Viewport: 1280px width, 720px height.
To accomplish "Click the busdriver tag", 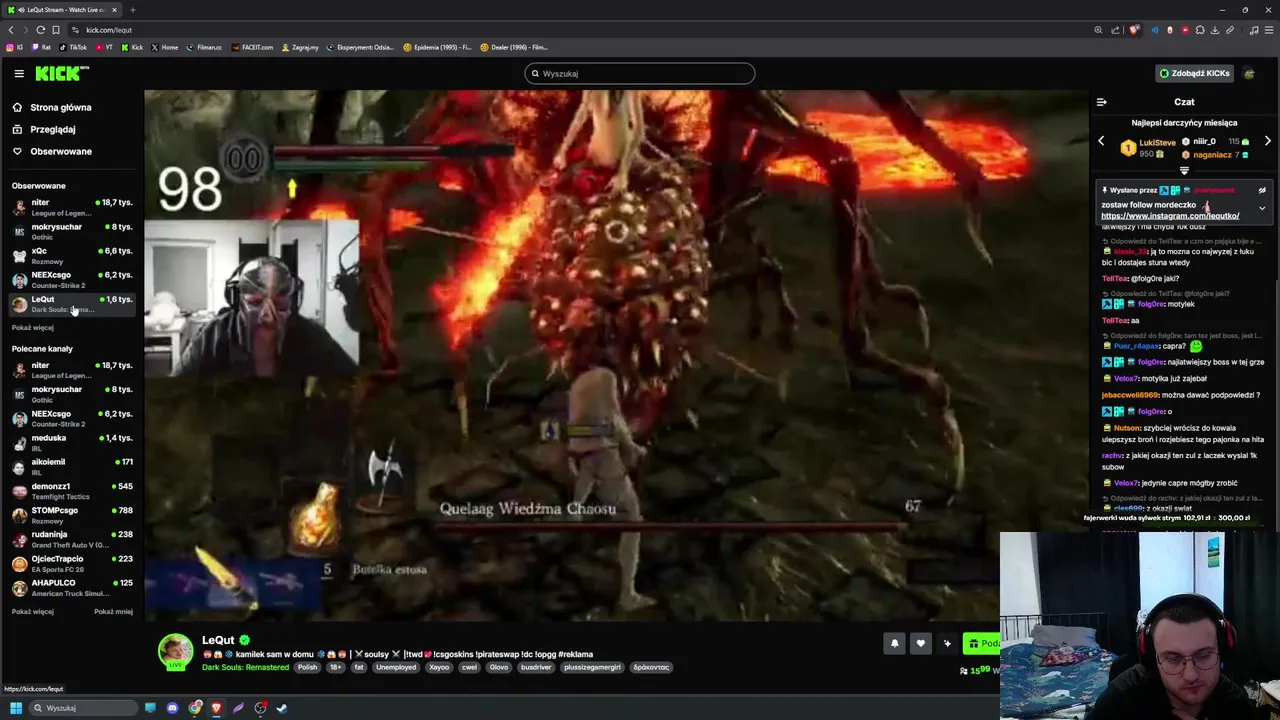I will click(x=536, y=667).
